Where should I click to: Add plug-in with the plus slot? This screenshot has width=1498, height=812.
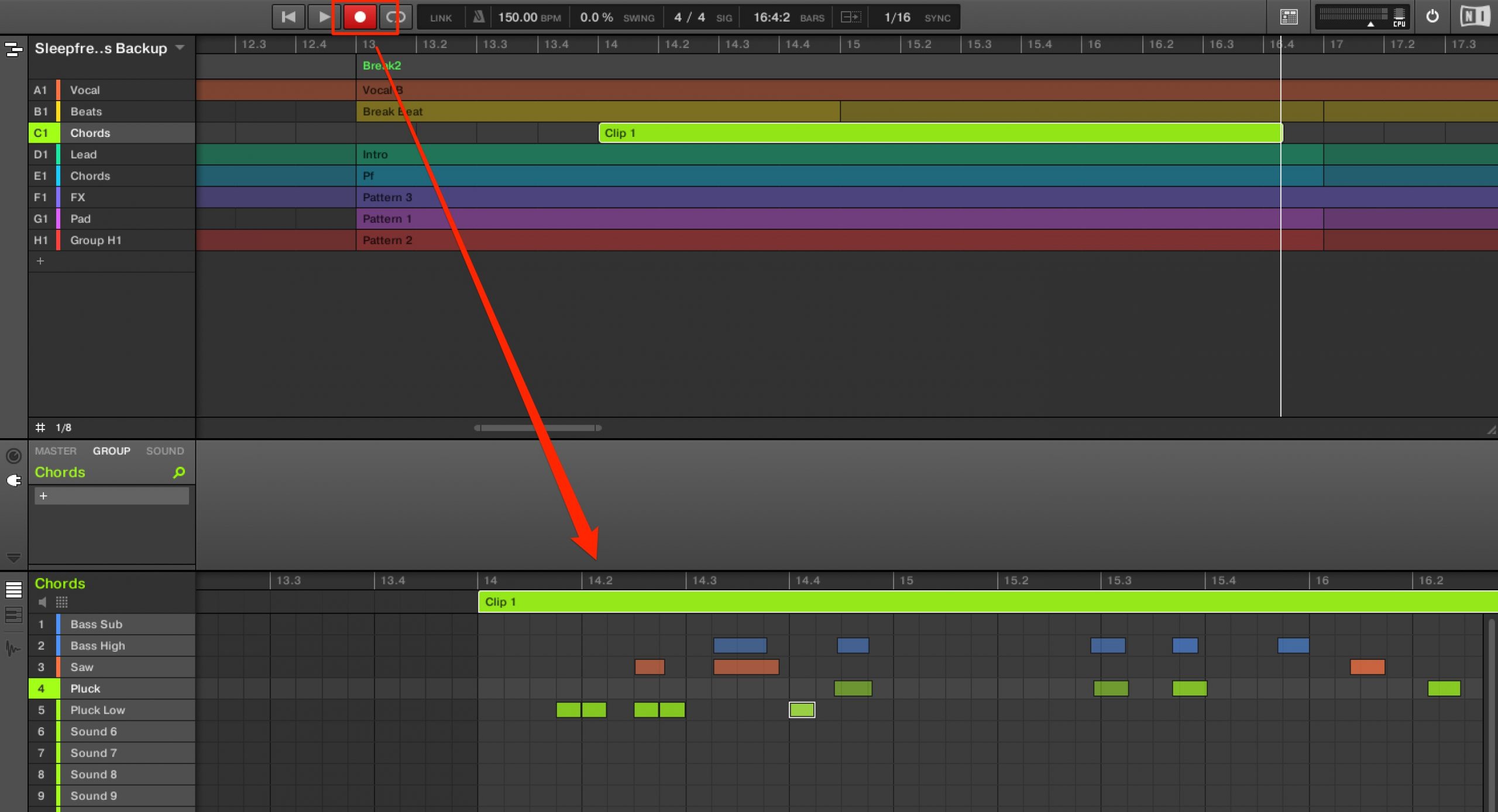coord(112,496)
